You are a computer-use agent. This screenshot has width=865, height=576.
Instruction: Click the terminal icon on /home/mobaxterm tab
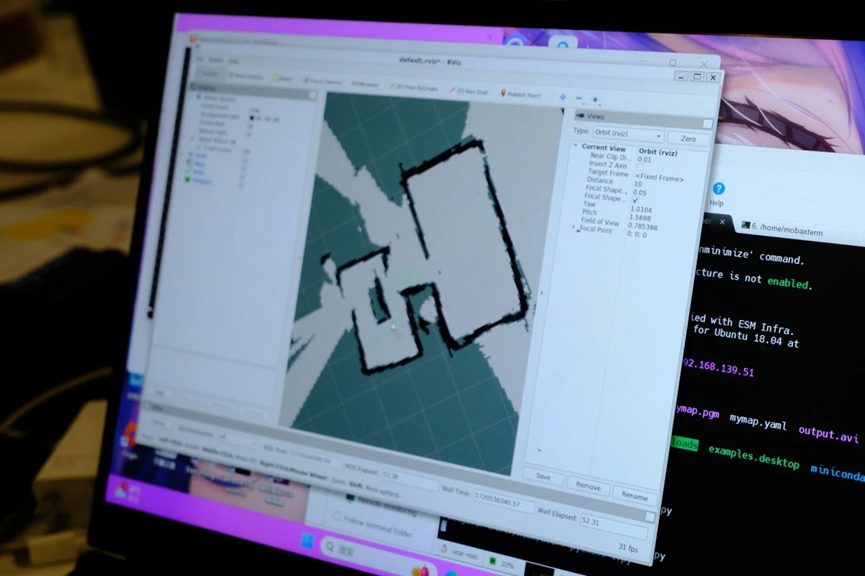[x=746, y=225]
